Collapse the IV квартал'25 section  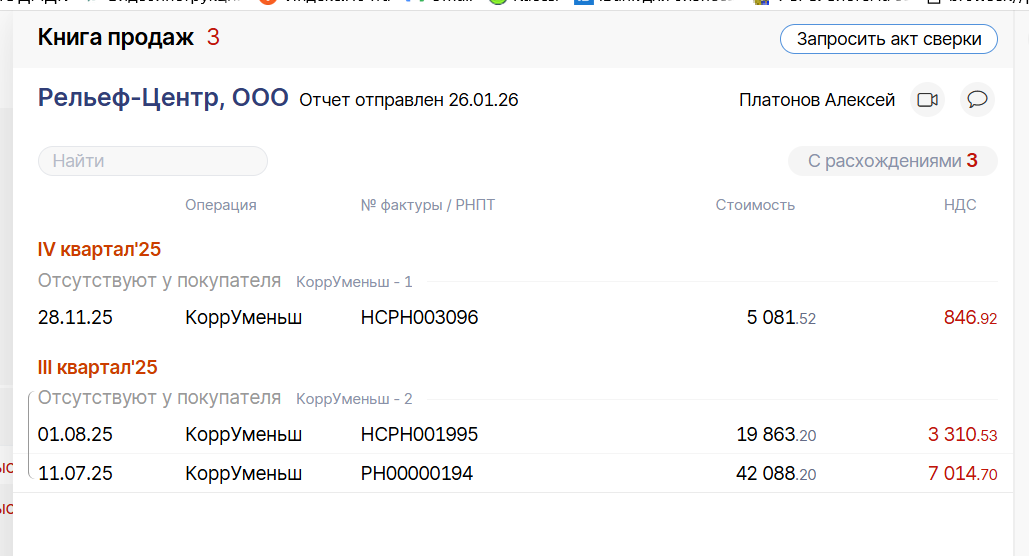[99, 250]
